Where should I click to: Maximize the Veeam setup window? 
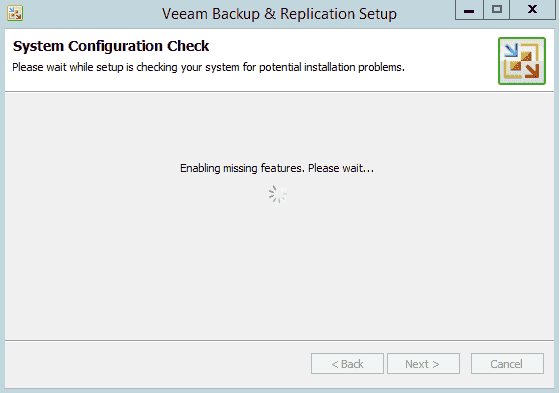496,10
